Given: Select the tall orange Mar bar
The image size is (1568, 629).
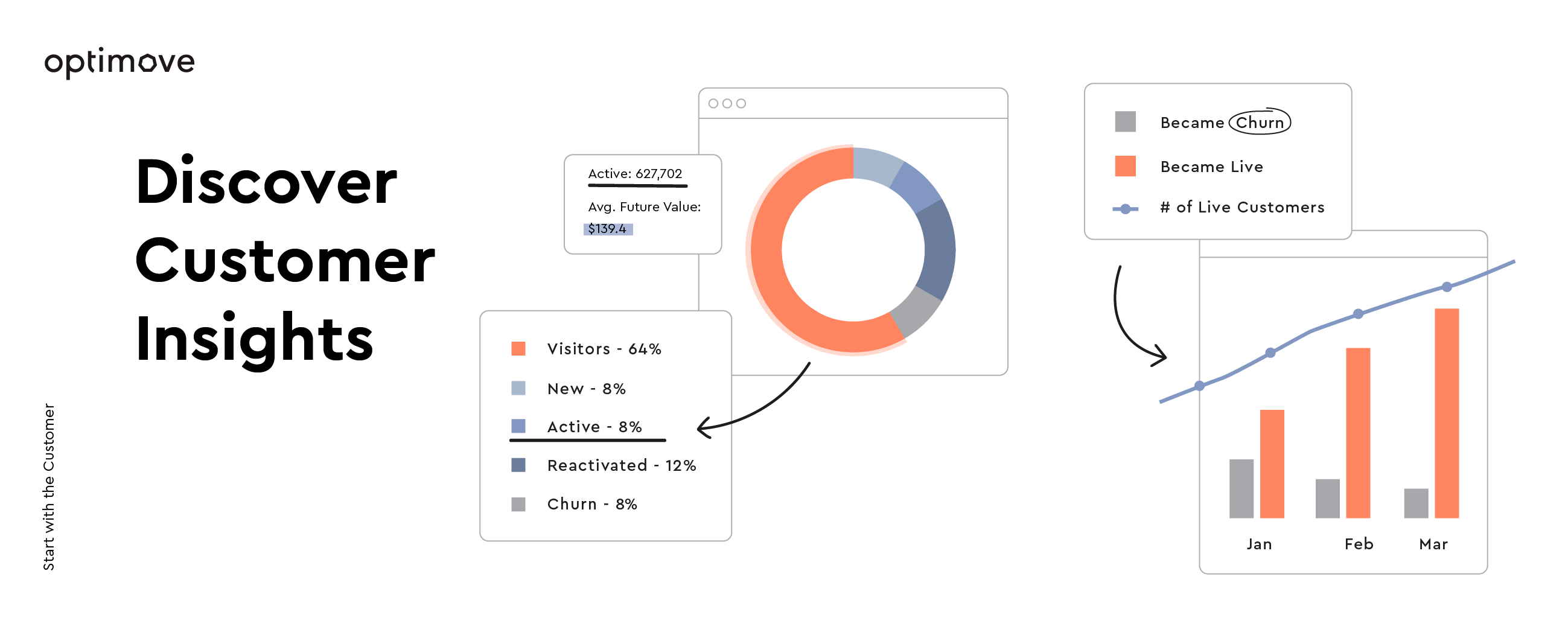Looking at the screenshot, I should coord(1446,414).
